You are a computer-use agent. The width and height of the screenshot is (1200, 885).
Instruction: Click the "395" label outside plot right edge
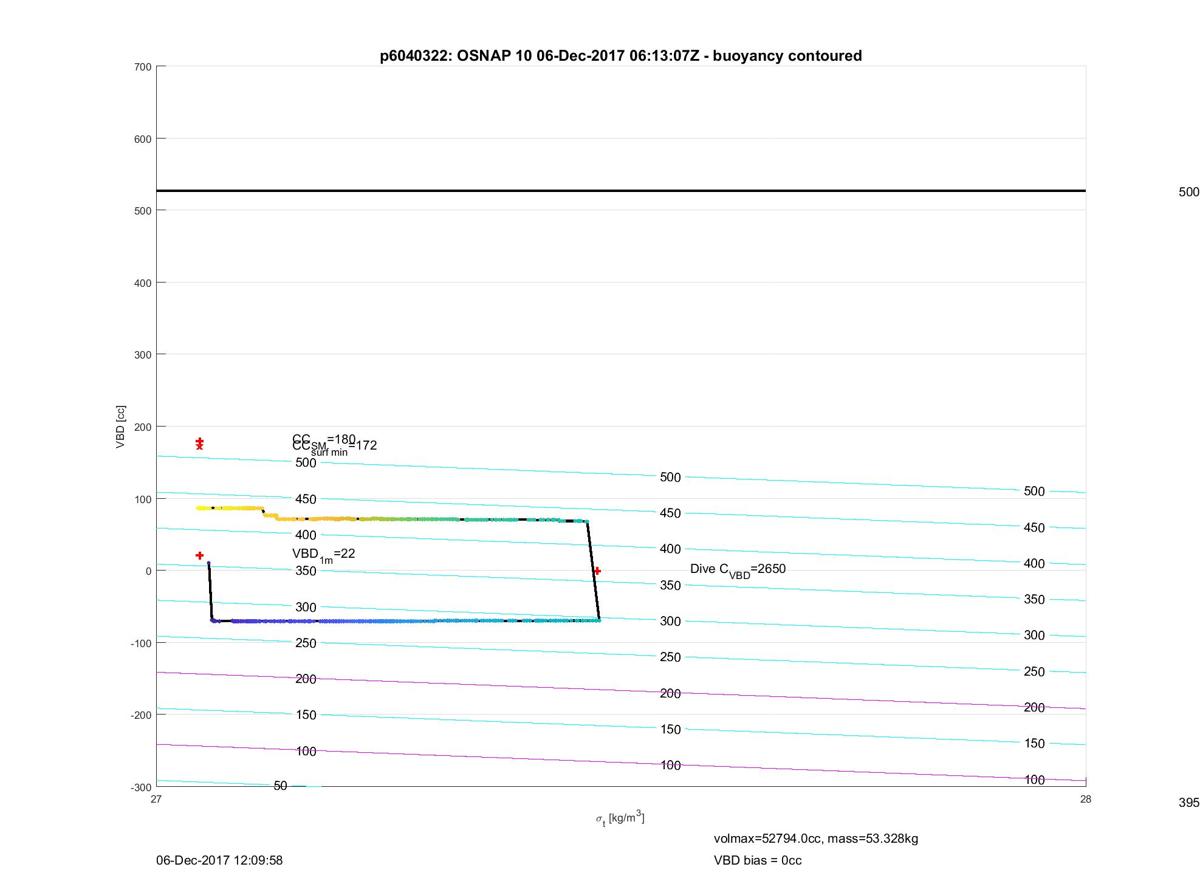point(1189,803)
